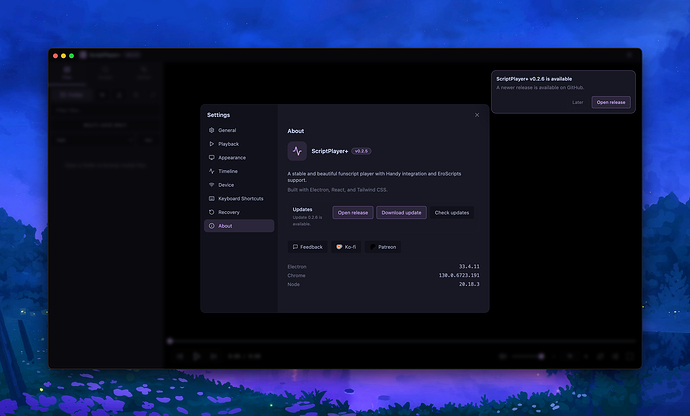Click Open release in update notification
This screenshot has width=690, height=416.
[x=611, y=102]
